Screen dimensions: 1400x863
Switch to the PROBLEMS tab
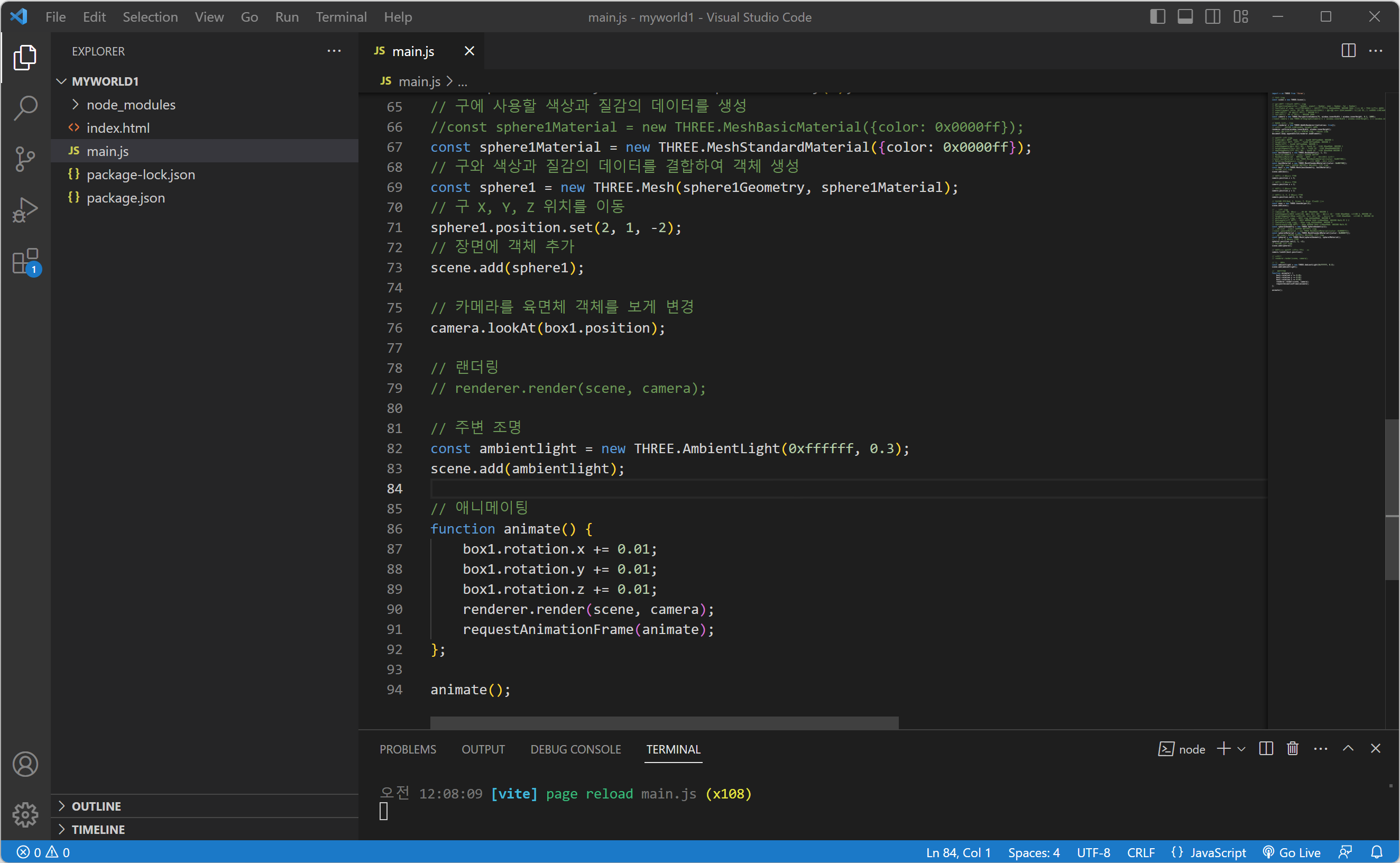[407, 749]
